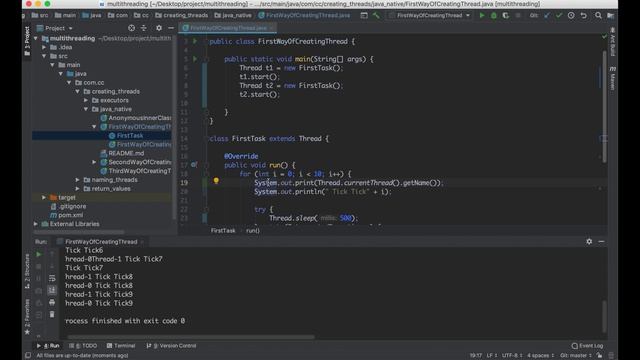
Task: Click run() in the editor breadcrumb
Action: (253, 231)
